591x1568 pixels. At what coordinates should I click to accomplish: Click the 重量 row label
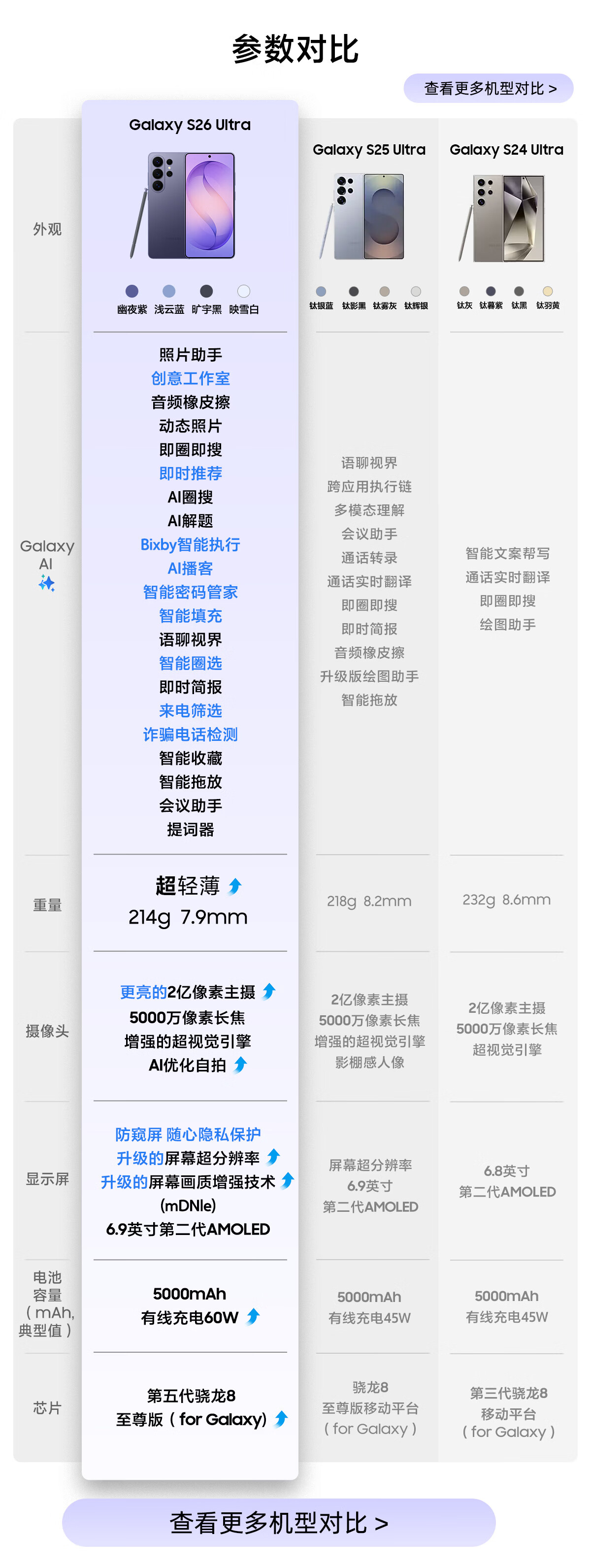coord(47,906)
